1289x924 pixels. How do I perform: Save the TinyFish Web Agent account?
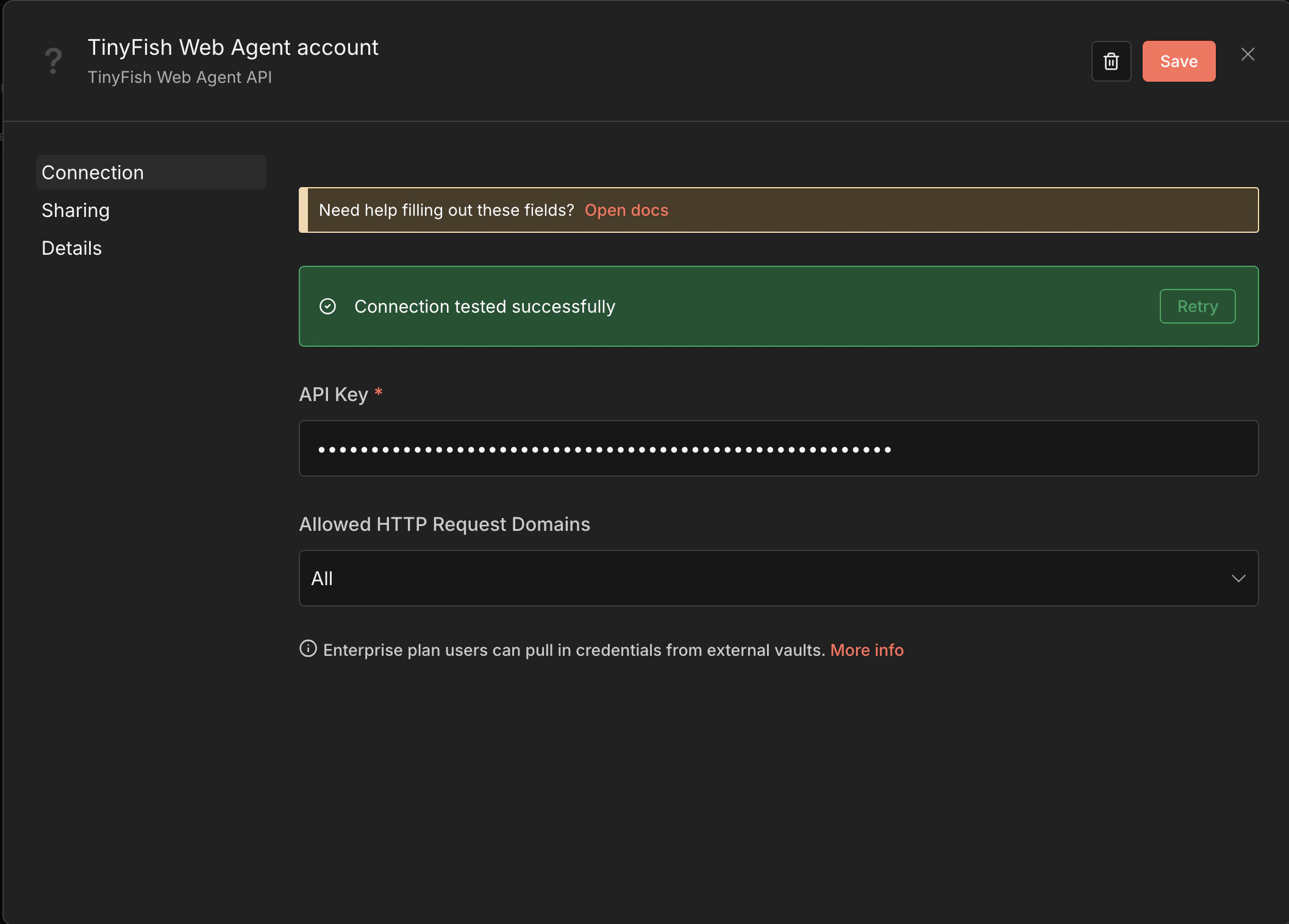point(1178,61)
